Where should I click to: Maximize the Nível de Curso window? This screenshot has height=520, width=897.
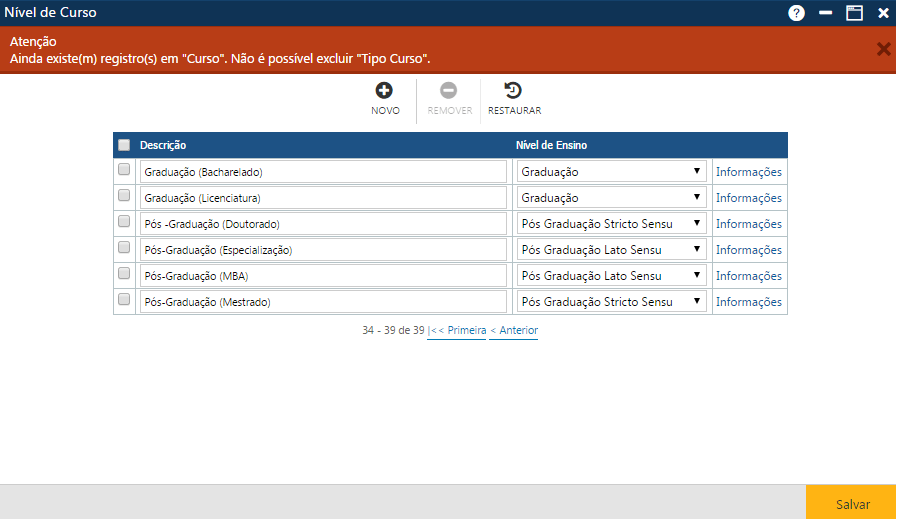click(x=854, y=13)
